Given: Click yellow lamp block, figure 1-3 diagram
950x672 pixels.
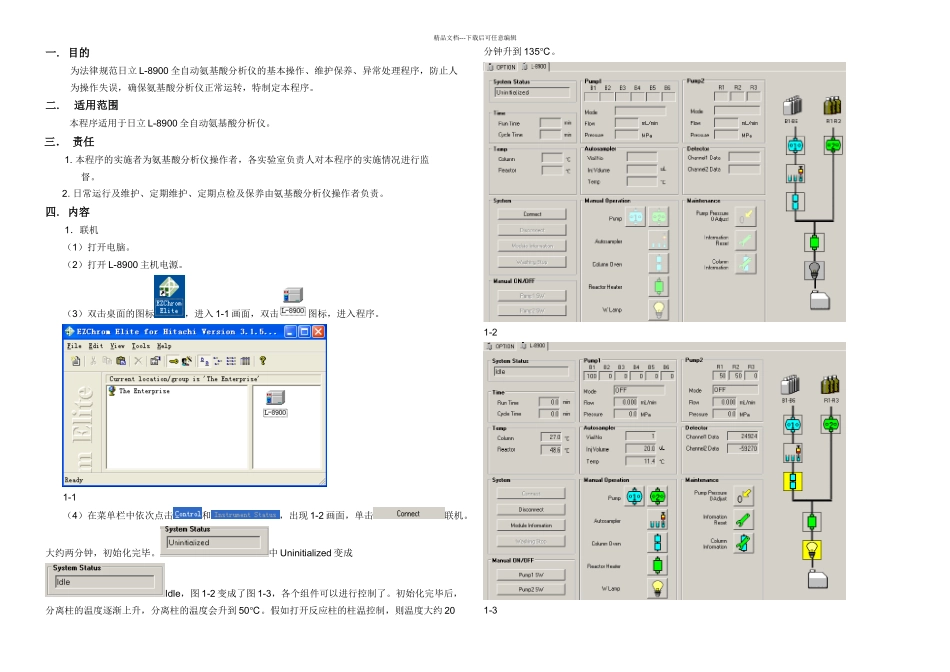Looking at the screenshot, I should (x=812, y=550).
